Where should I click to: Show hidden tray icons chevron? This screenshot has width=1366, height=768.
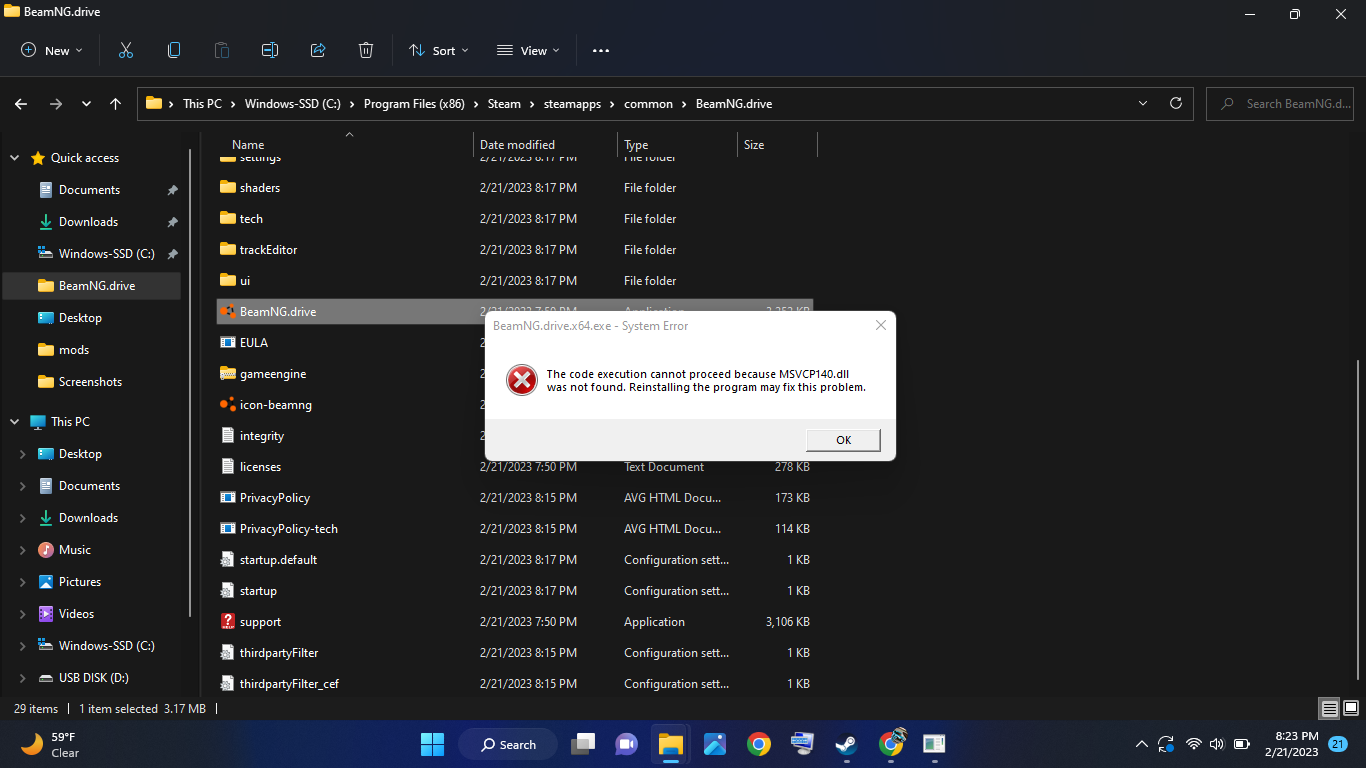[1141, 744]
